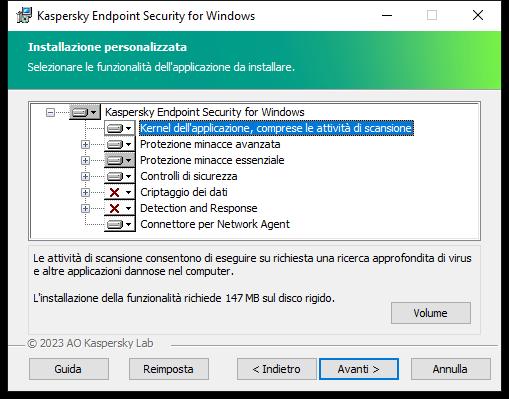
Task: Collapse the Kaspersky Endpoint Security root node
Action: click(x=50, y=112)
